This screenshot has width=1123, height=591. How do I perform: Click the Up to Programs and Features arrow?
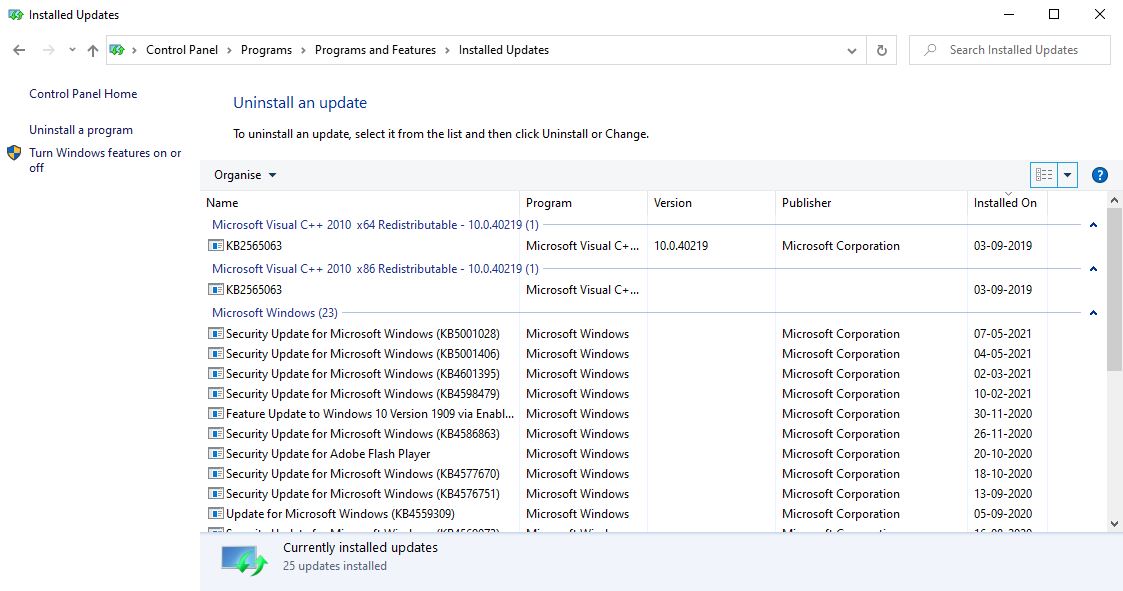coord(92,50)
